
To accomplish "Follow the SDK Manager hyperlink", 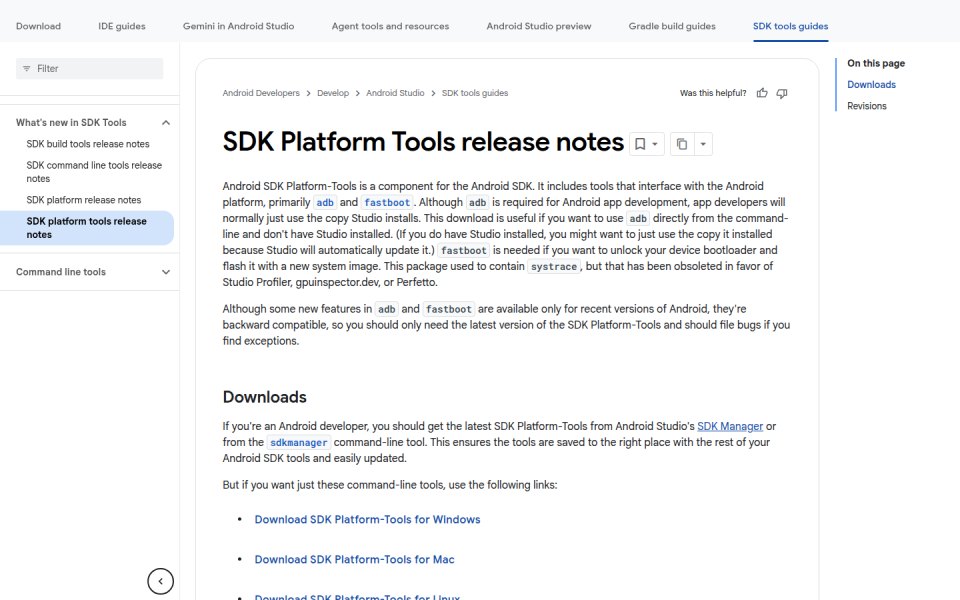I will [730, 426].
